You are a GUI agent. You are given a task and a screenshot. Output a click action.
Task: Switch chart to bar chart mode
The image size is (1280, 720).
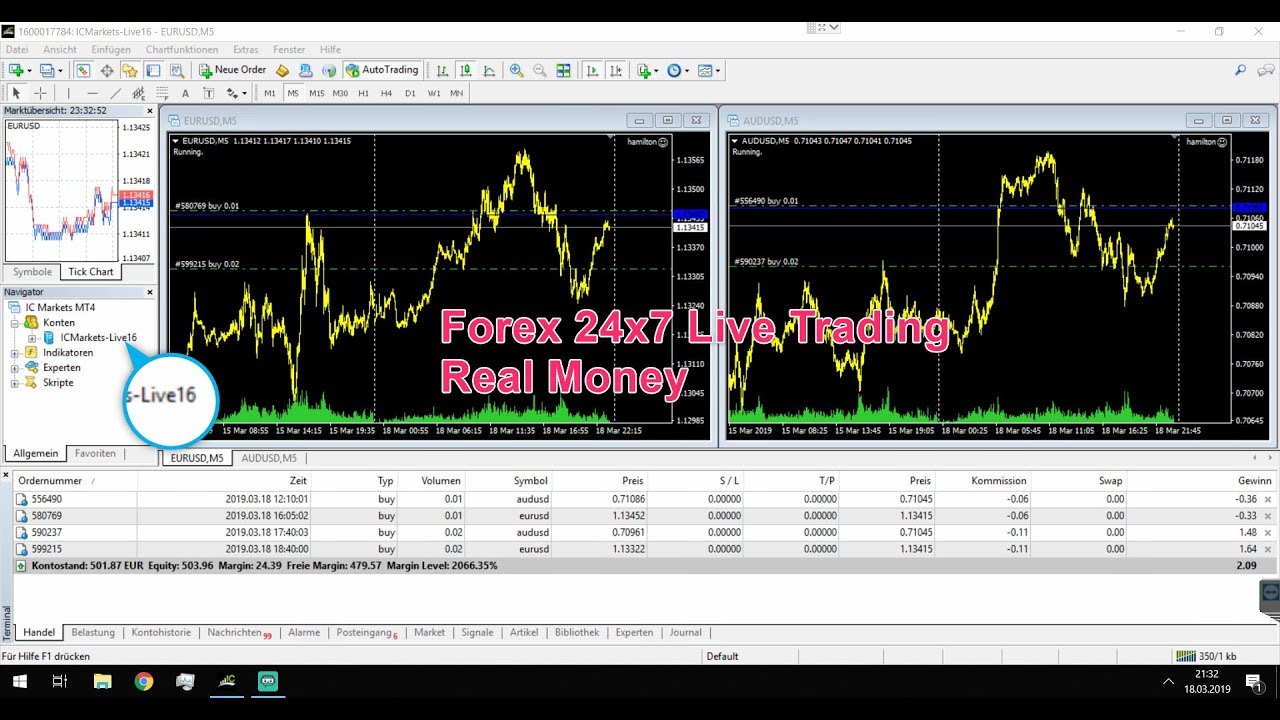[442, 70]
